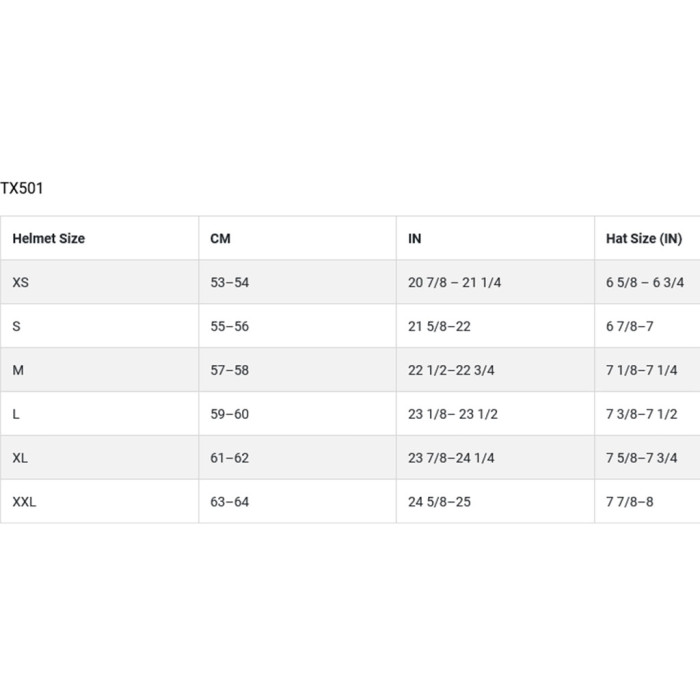
Task: Click the XXL helmet size cell
Action: pyautogui.click(x=24, y=502)
